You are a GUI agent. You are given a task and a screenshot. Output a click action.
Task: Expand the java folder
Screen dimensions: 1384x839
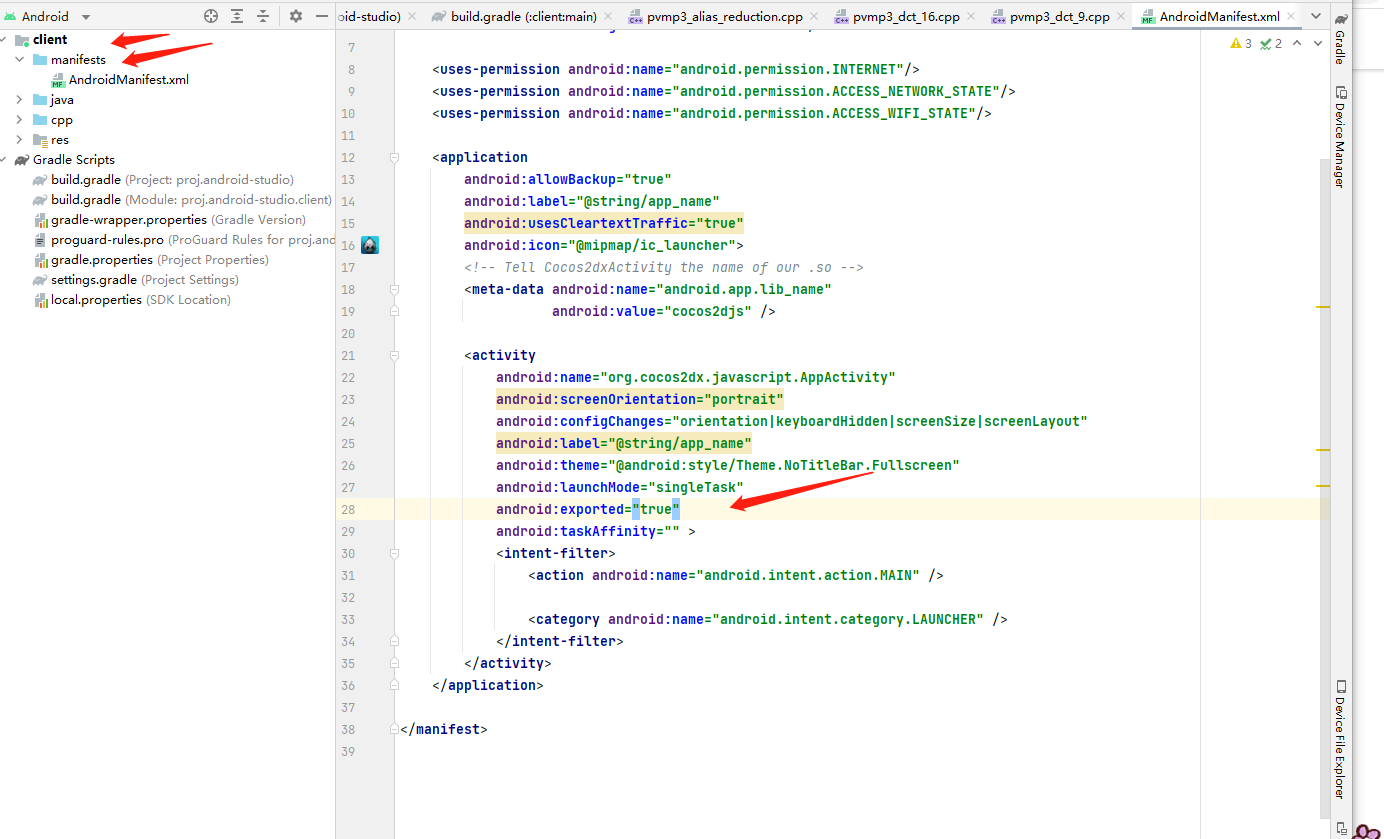19,100
